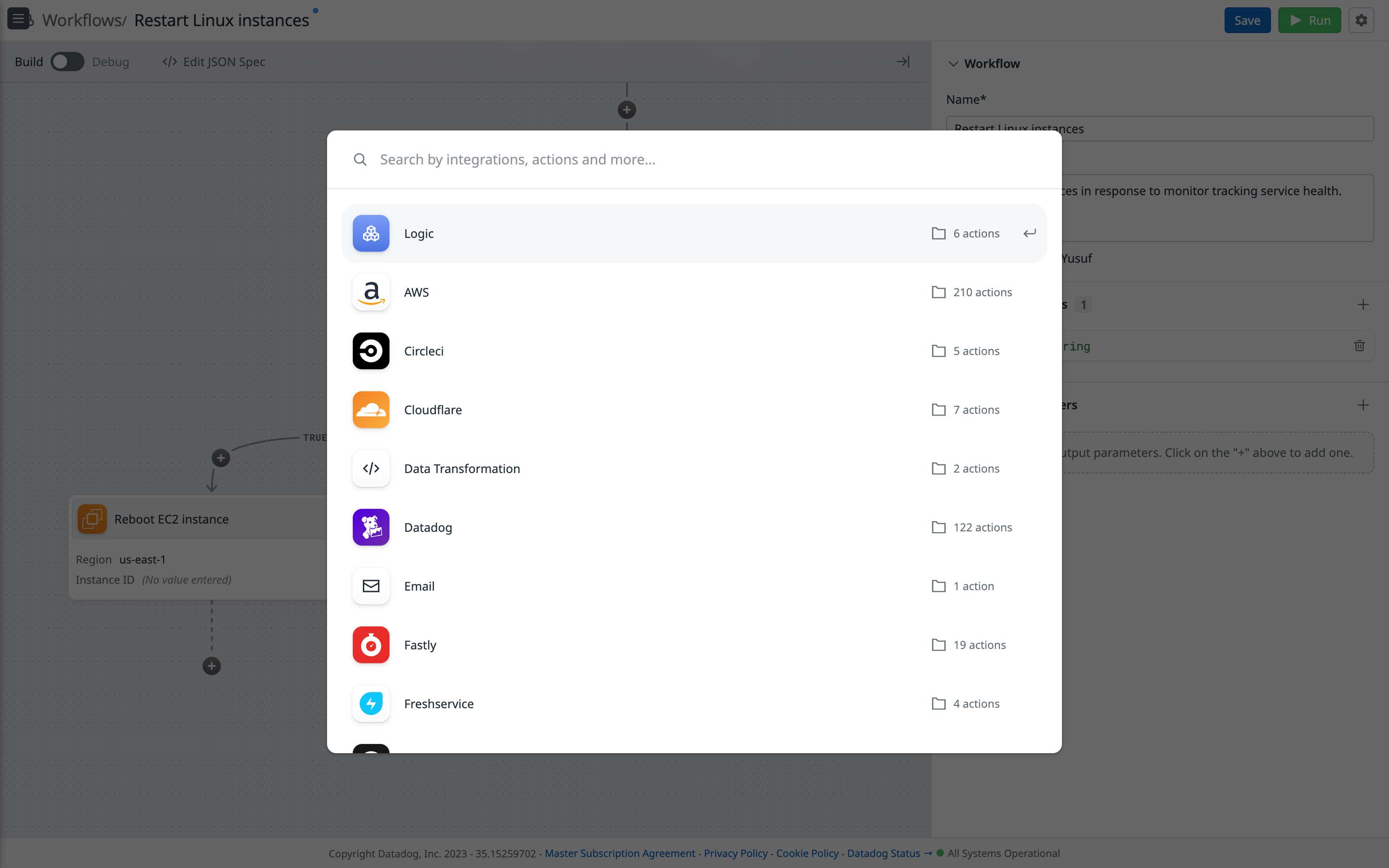Click the '6 actions' label
Image resolution: width=1389 pixels, height=868 pixels.
coord(977,233)
